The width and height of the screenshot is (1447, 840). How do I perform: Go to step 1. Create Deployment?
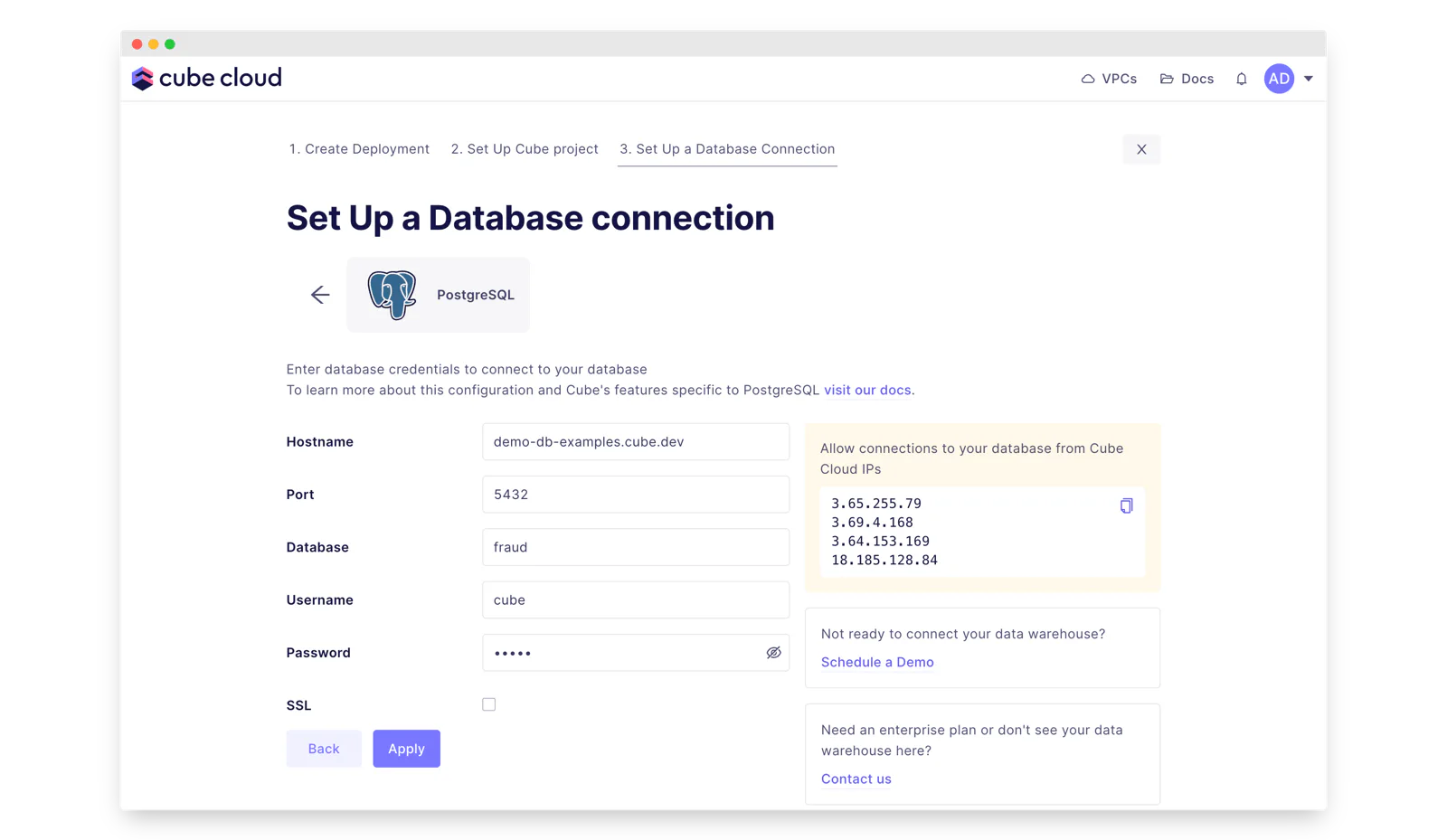point(359,149)
